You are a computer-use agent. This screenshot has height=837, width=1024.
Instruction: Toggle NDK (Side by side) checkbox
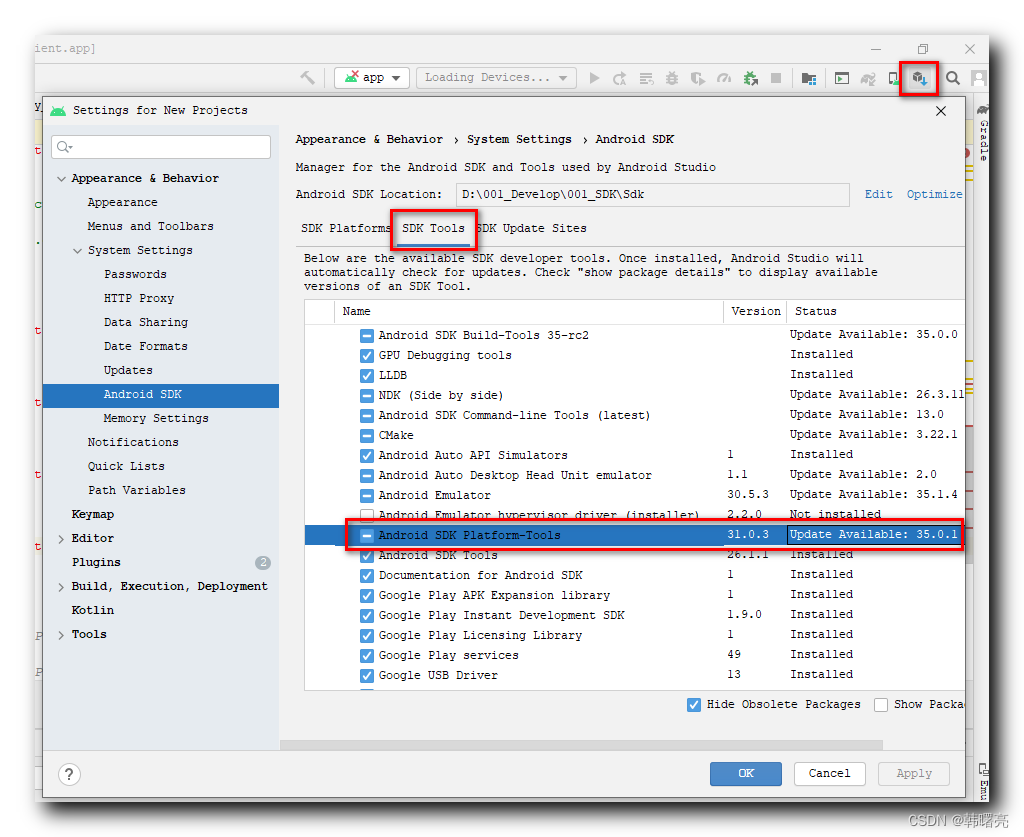click(367, 396)
